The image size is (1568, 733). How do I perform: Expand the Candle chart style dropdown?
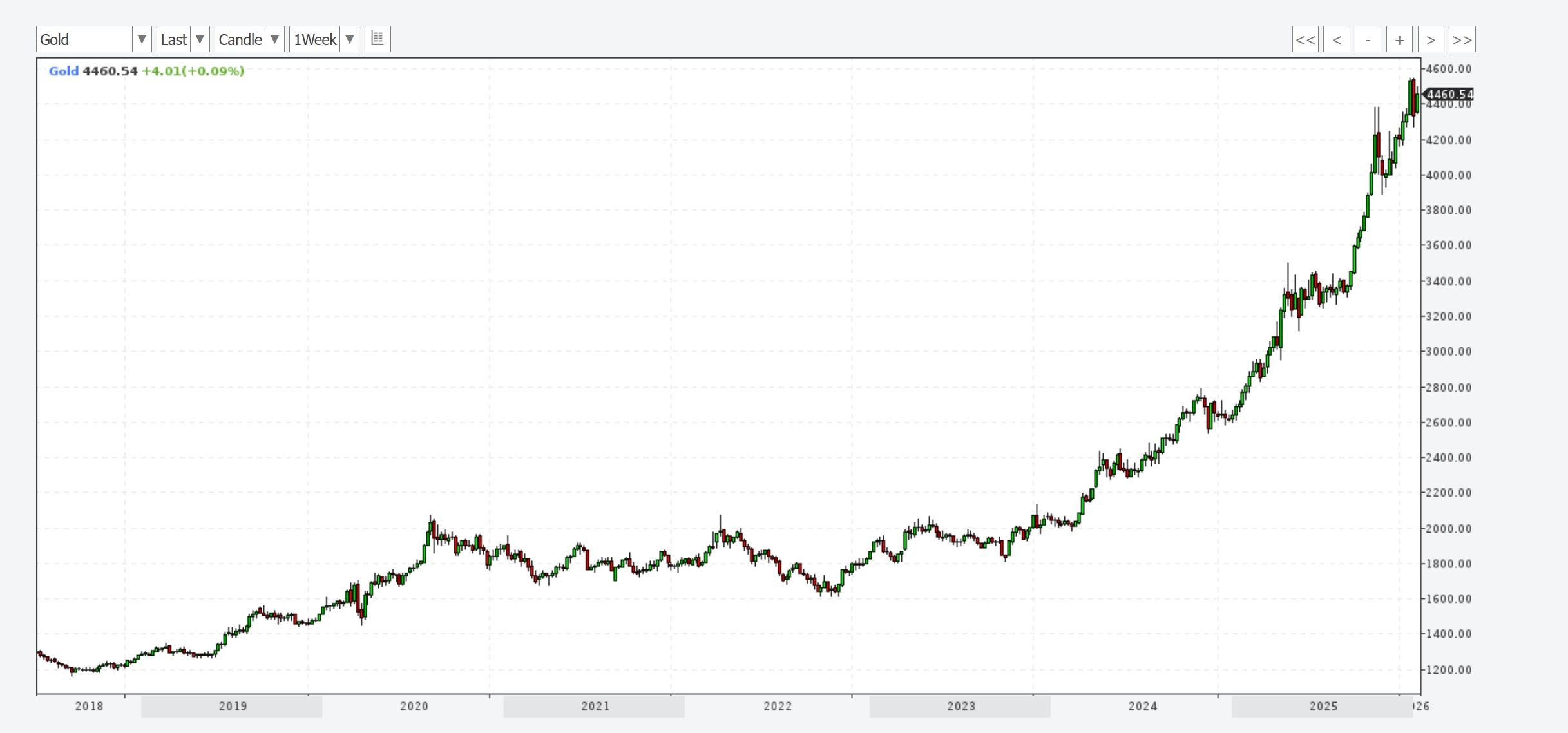(274, 39)
